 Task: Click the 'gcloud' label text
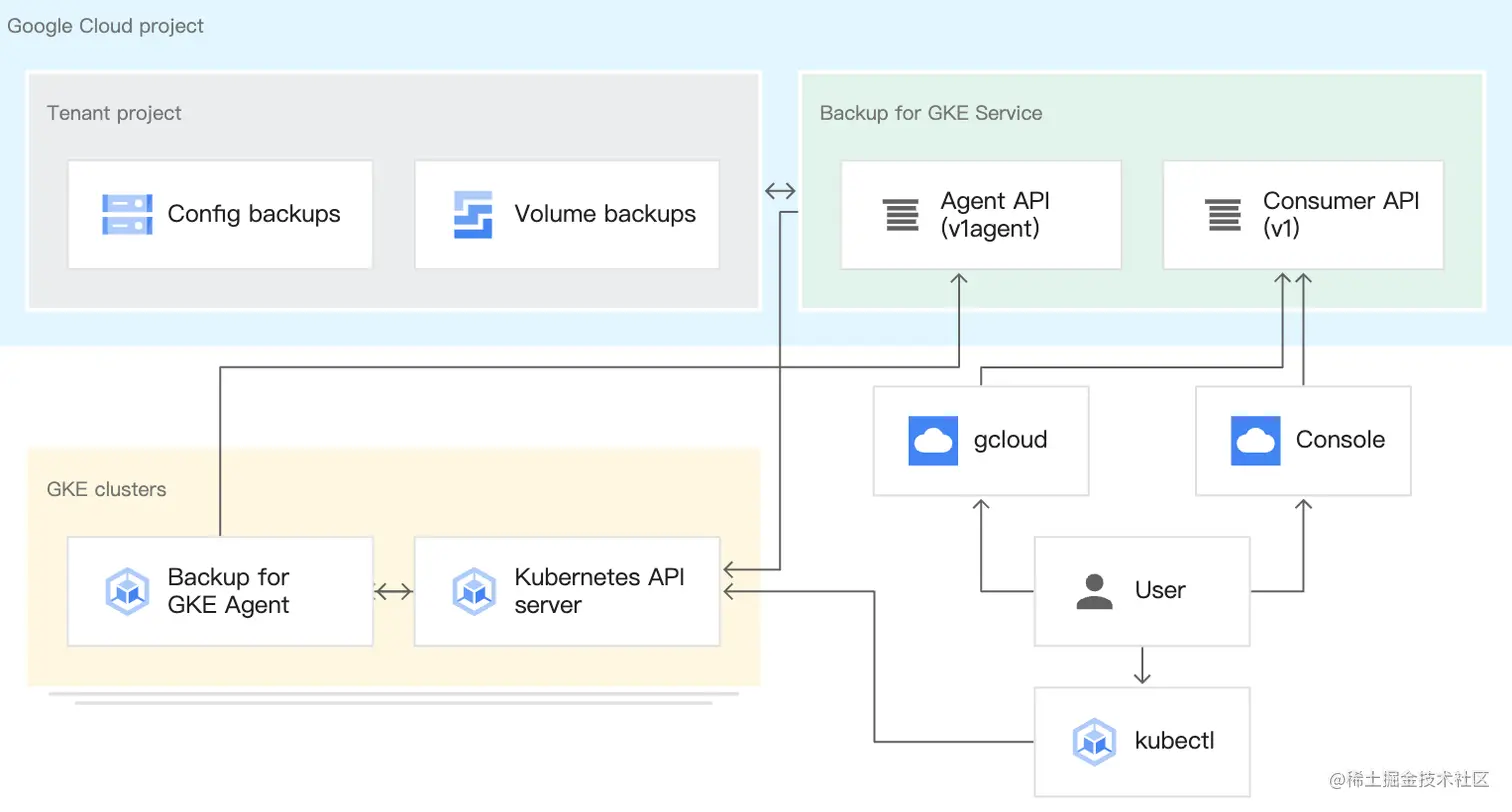click(1010, 440)
